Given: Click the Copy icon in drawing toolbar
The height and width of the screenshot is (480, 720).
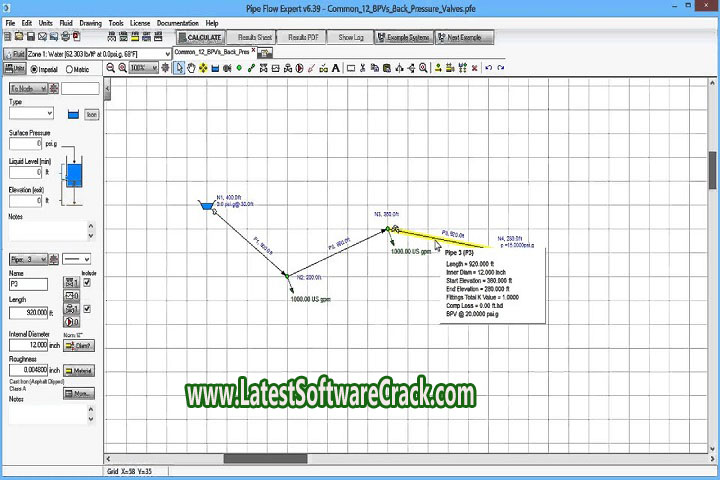Looking at the screenshot, I should coord(375,68).
